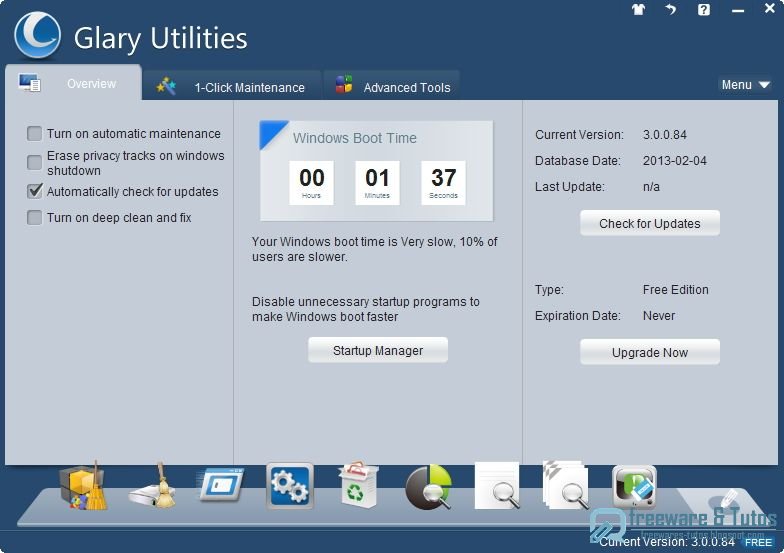Click the 00 Hours boot time box
Image resolution: width=784 pixels, height=553 pixels.
click(x=312, y=182)
